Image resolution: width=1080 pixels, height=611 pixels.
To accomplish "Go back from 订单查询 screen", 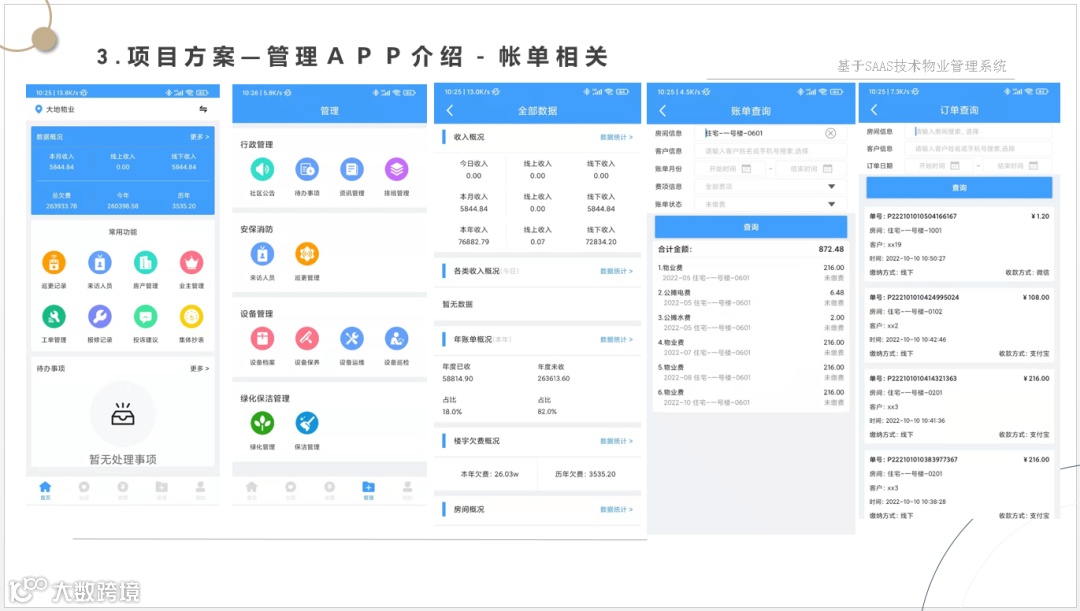I will (x=874, y=110).
